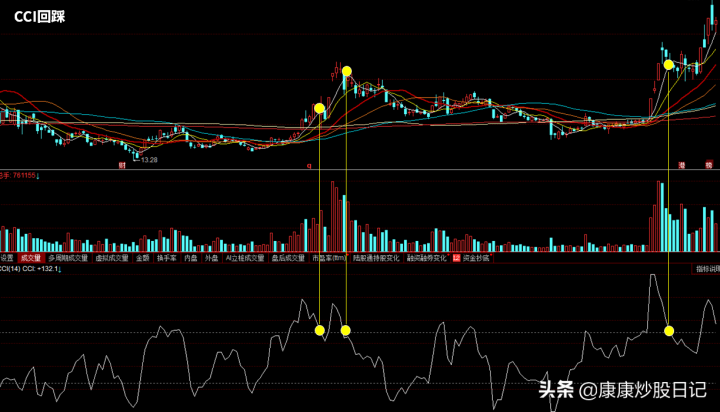Open the 虚拟成交量 indicator tab

pyautogui.click(x=112, y=257)
